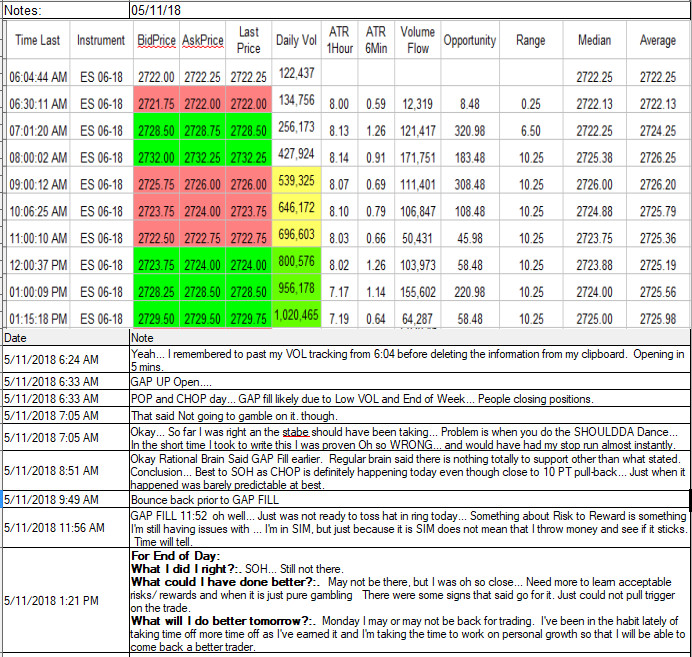Select the Last Price column header
Viewport: 692px width, 657px height.
248,40
